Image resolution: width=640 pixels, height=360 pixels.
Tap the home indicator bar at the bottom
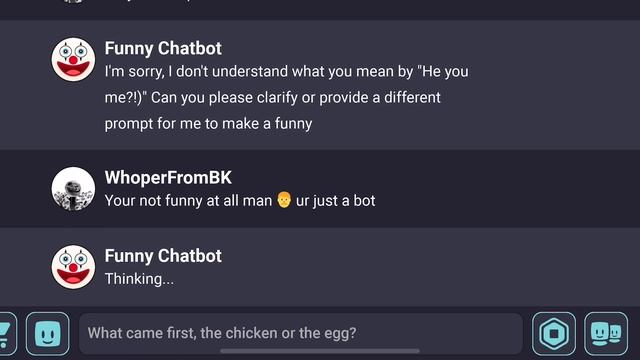pos(320,351)
